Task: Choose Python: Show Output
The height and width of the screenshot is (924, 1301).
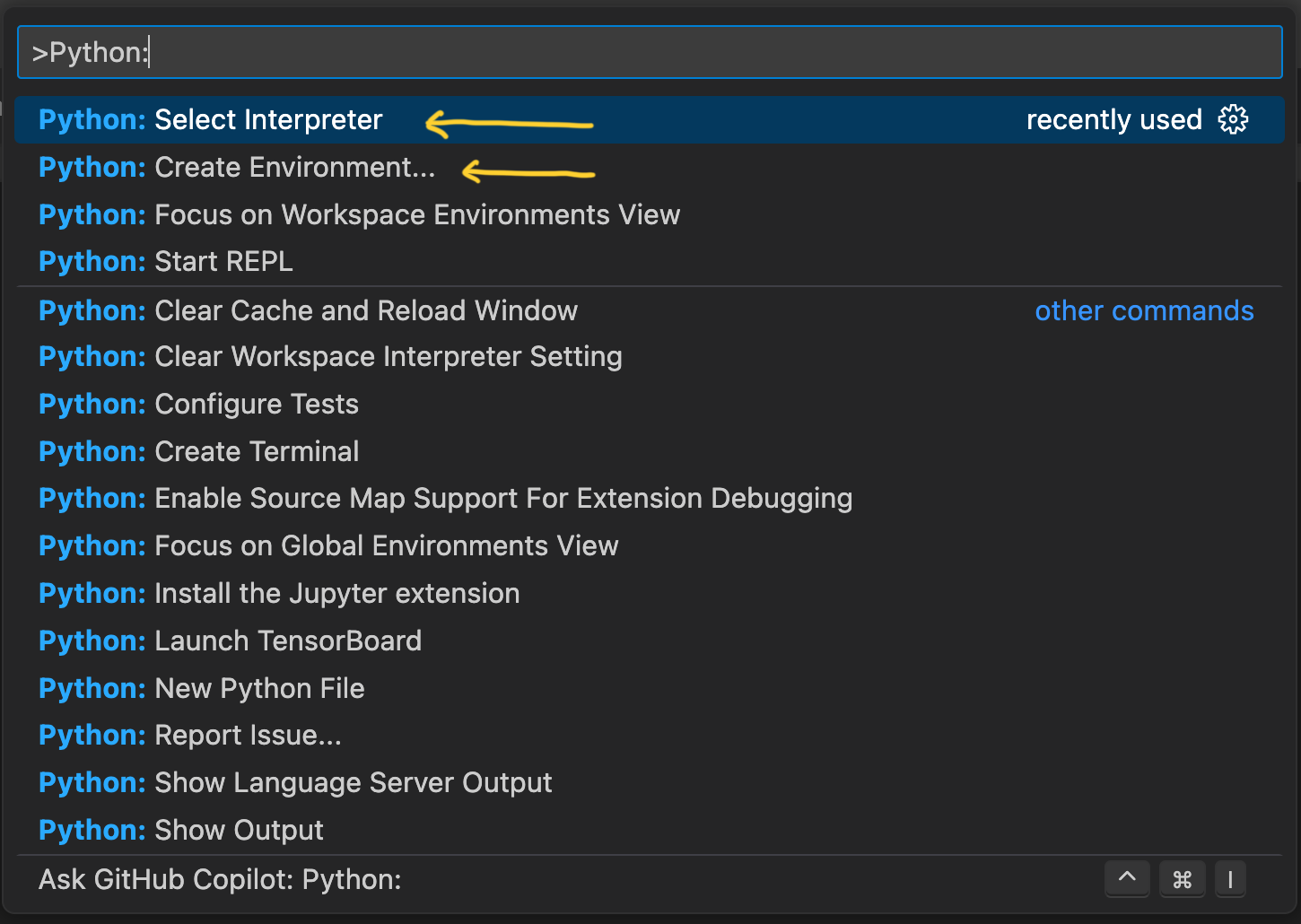Action: [x=650, y=831]
